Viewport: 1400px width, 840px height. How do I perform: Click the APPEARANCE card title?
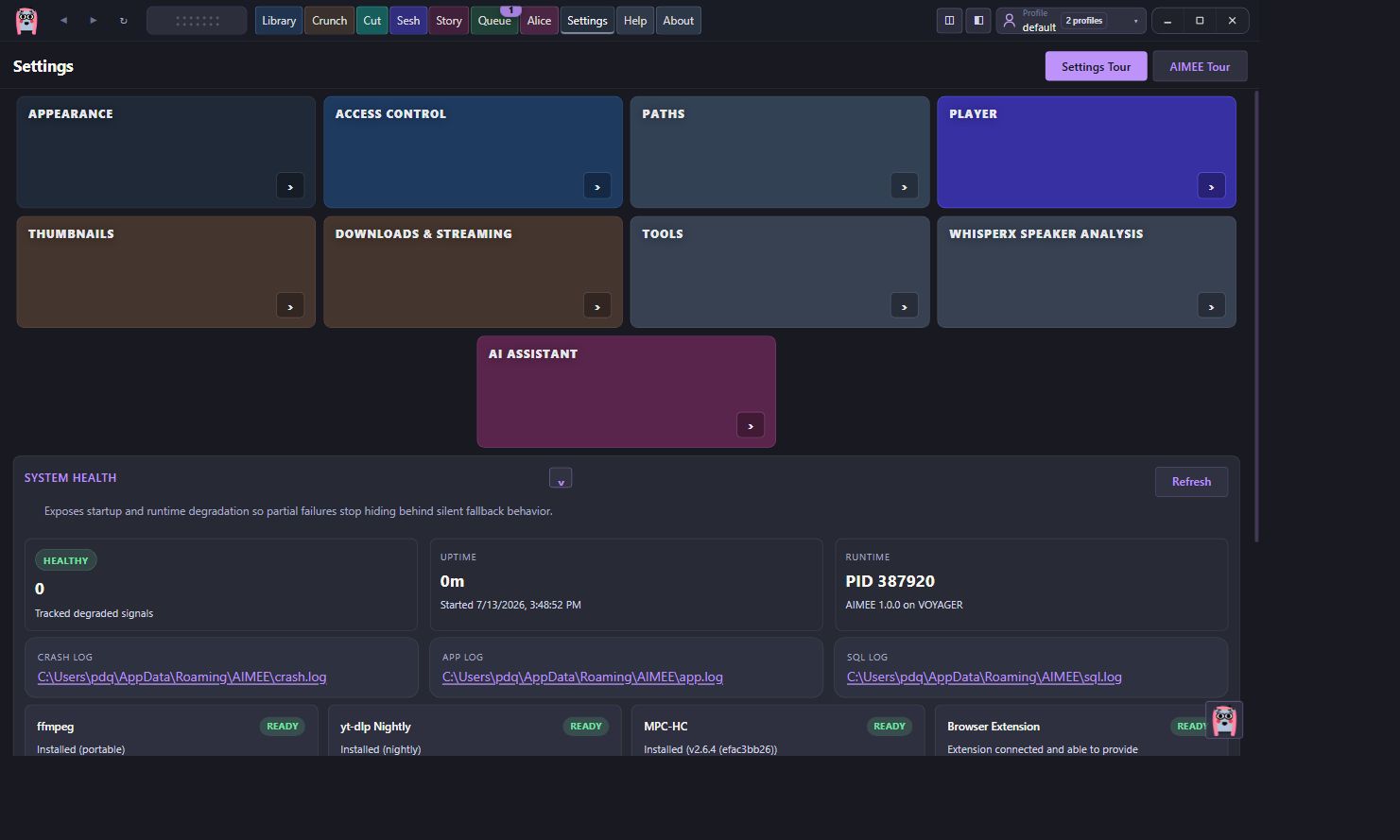coord(71,113)
